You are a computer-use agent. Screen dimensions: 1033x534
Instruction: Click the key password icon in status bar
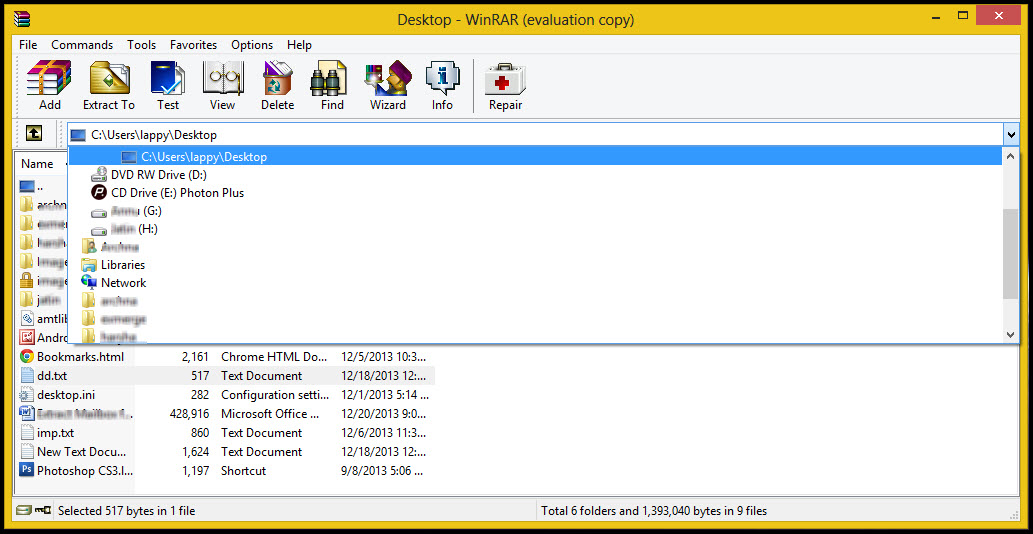click(x=42, y=510)
